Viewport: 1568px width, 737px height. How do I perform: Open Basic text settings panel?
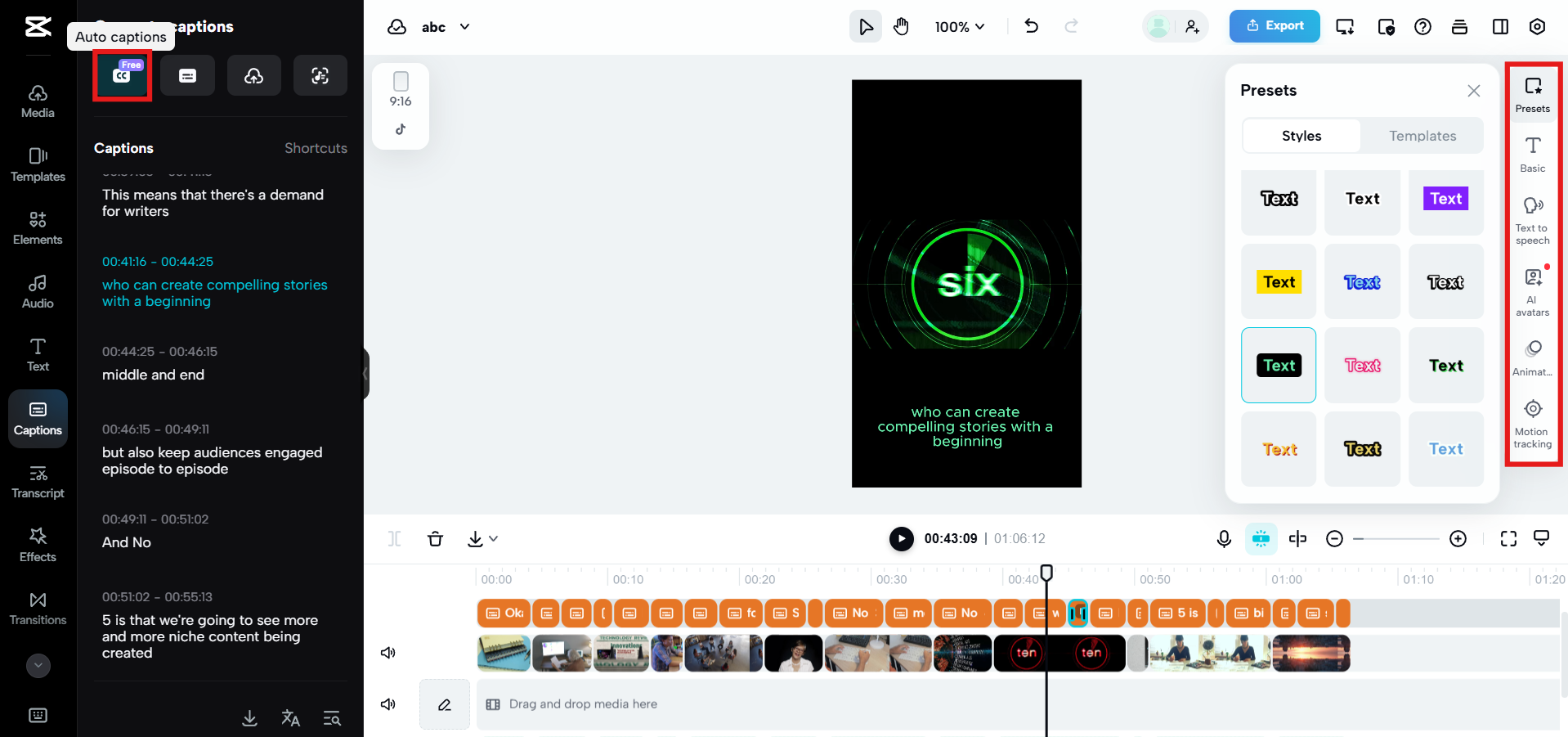point(1533,155)
